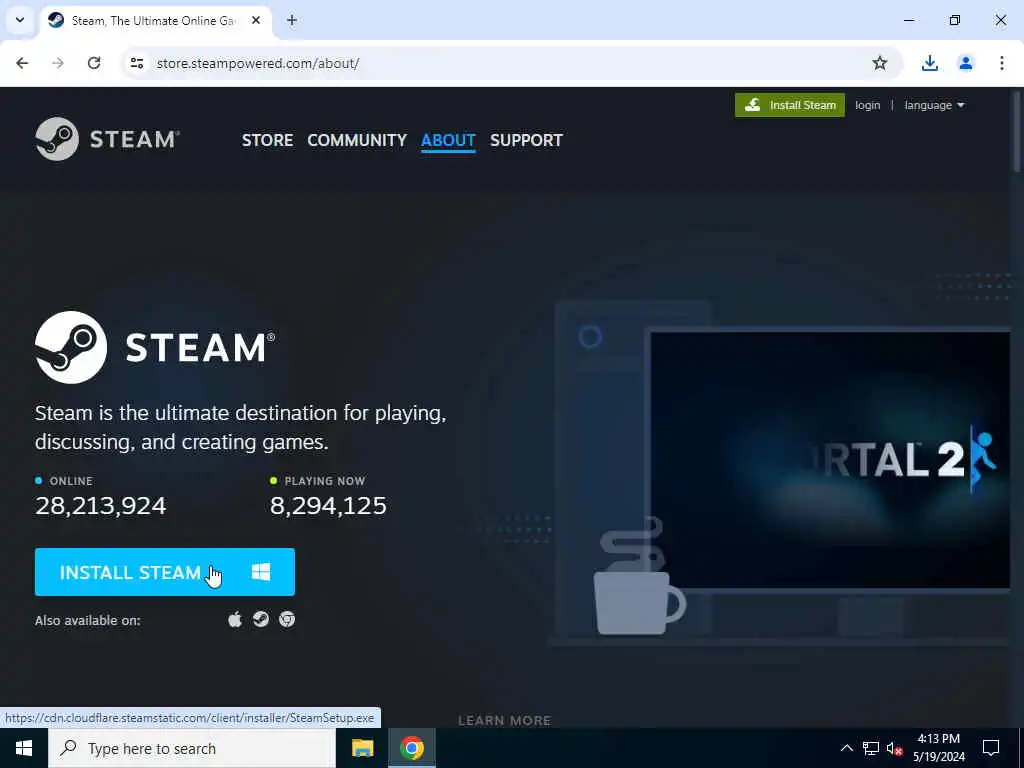Click the blue INSTALL STEAM button
The width and height of the screenshot is (1024, 768).
click(165, 572)
